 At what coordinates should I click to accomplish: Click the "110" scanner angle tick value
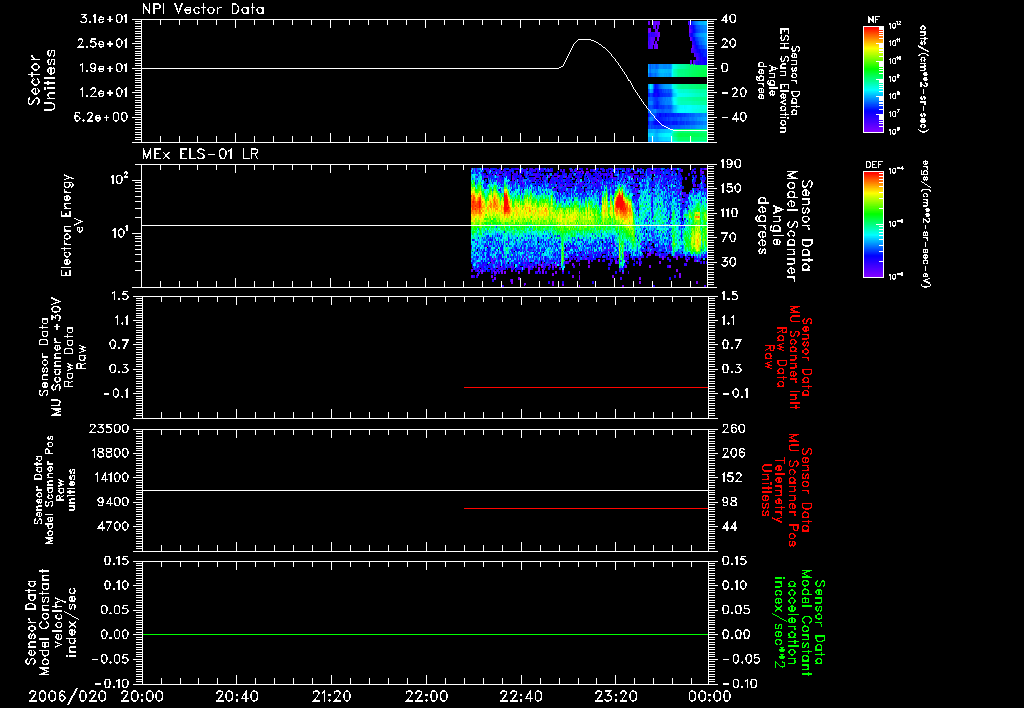point(731,213)
